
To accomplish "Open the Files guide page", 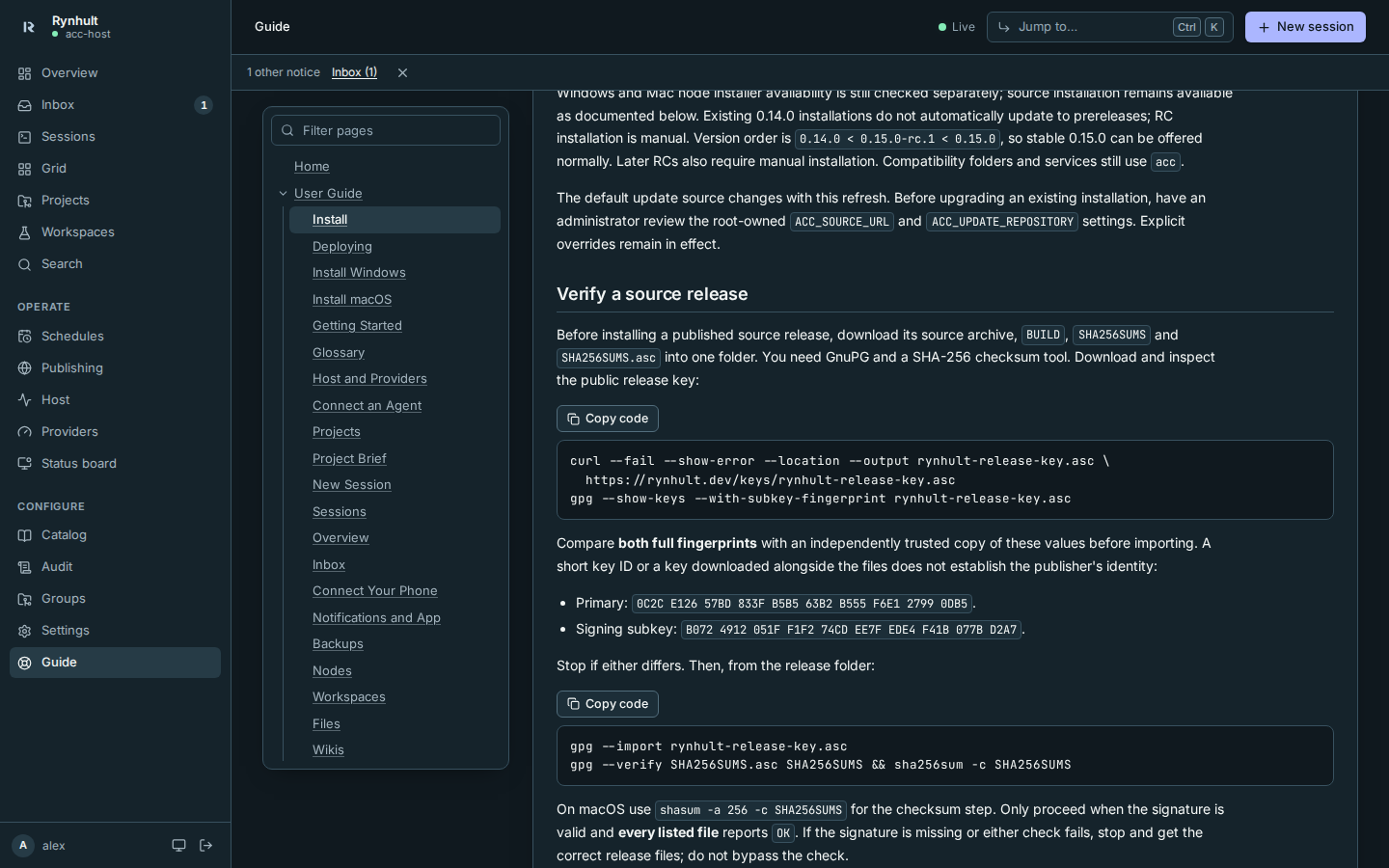I will tap(326, 724).
